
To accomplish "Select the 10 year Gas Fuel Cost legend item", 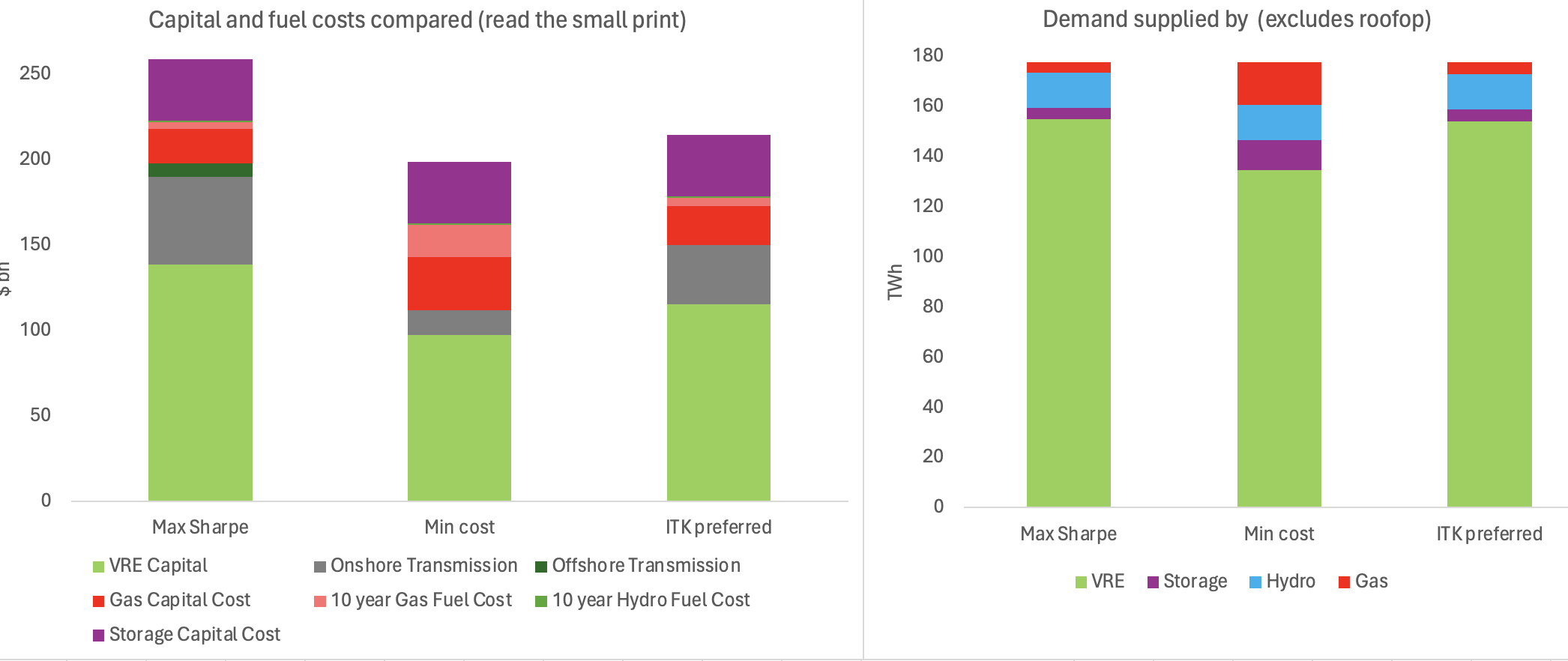I will pyautogui.click(x=413, y=600).
